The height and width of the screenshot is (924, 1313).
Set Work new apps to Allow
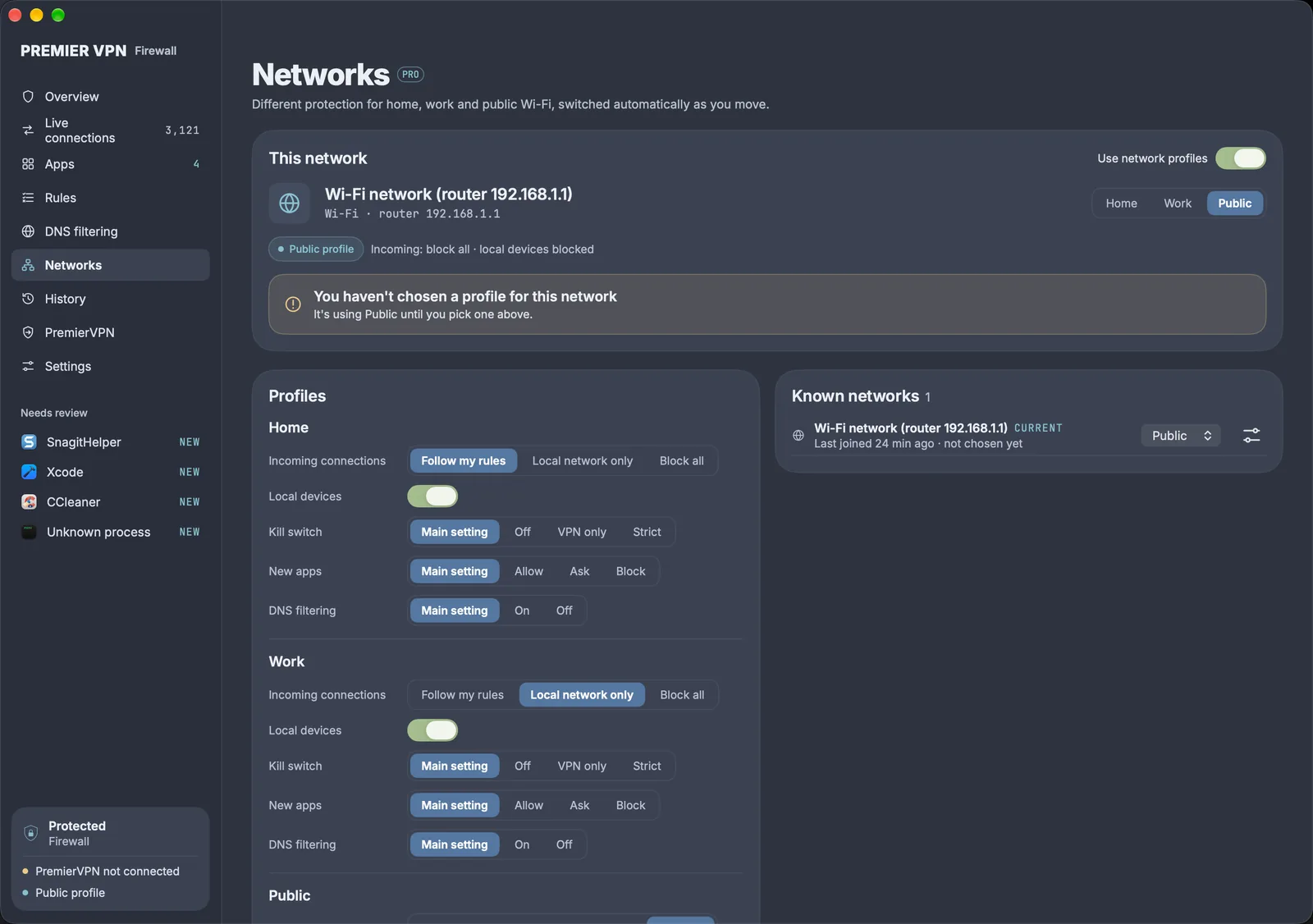pos(528,806)
